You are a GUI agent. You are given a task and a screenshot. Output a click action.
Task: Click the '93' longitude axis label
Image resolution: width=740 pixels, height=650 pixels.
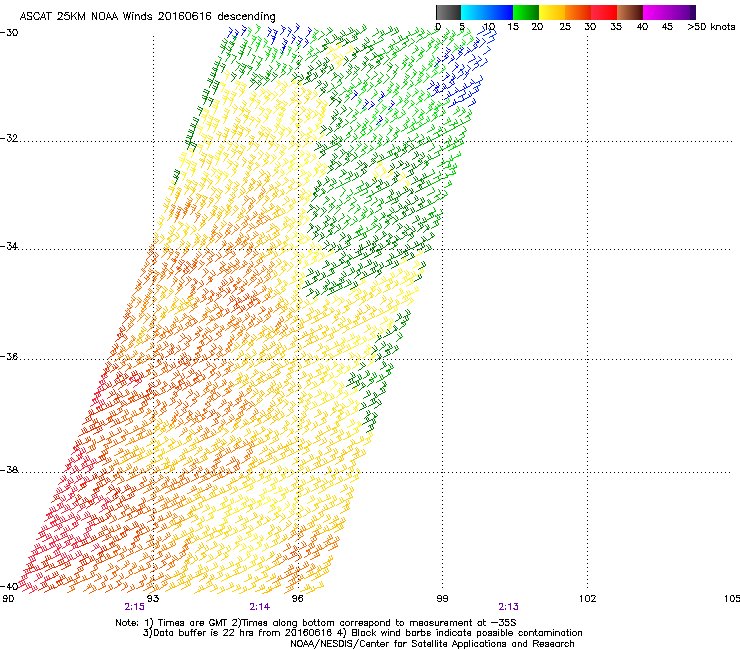(x=153, y=599)
